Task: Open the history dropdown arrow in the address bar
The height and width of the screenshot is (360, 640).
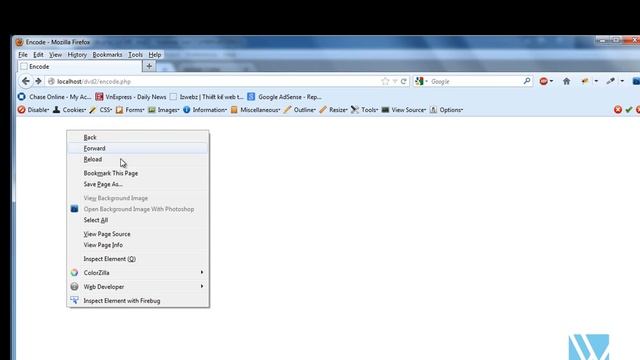Action: pos(395,82)
